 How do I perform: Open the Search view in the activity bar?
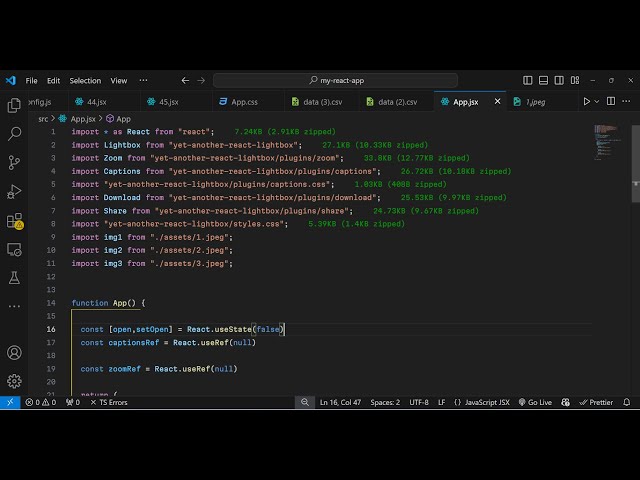point(14,133)
